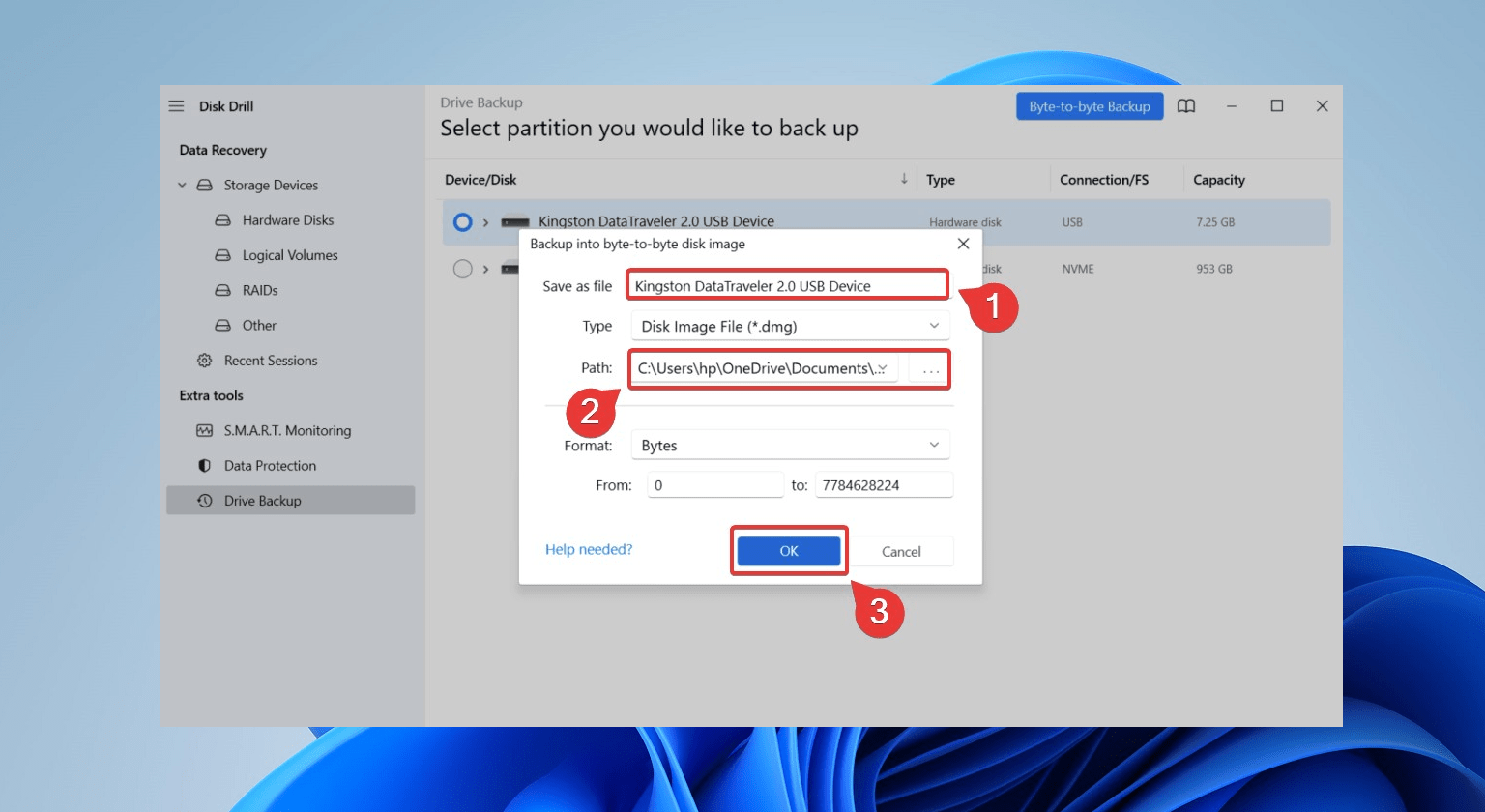This screenshot has width=1485, height=812.
Task: Click the NVME connection cell
Action: point(1078,269)
